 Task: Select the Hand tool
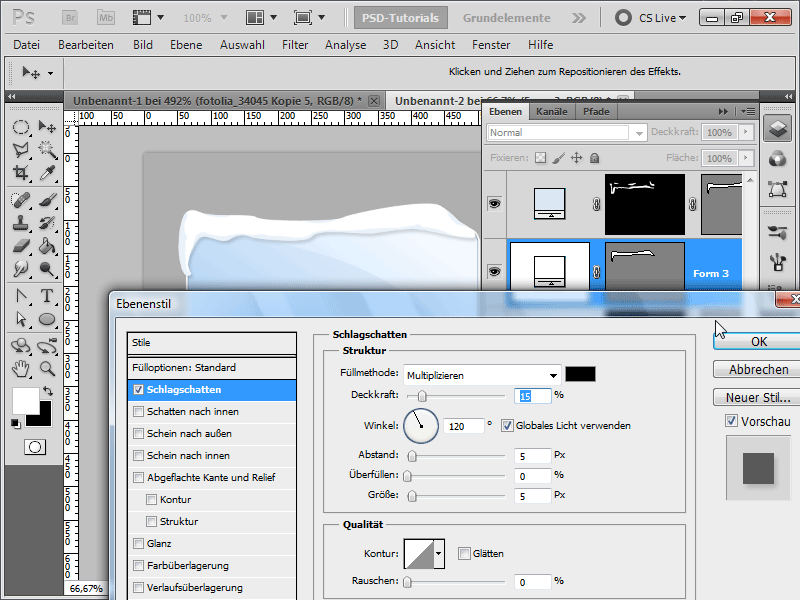(x=20, y=368)
